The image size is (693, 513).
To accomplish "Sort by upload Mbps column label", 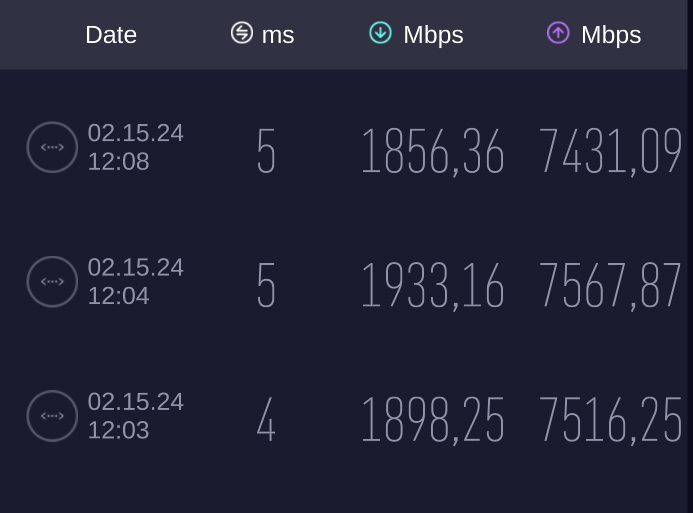I will [x=611, y=35].
